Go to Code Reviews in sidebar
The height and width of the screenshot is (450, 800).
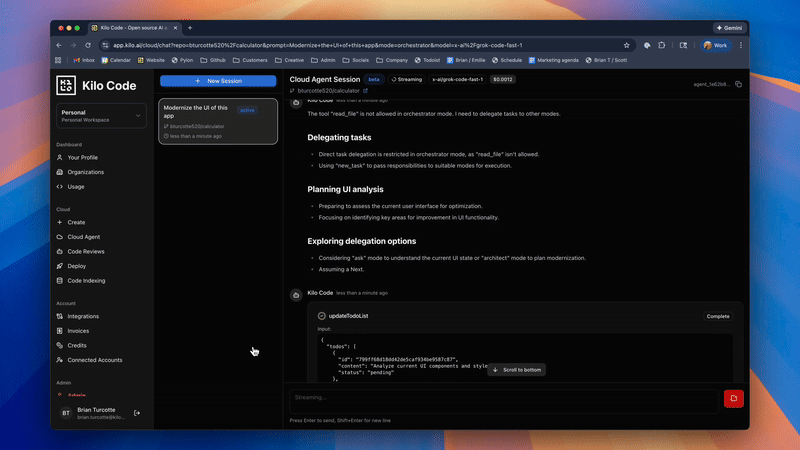(87, 251)
